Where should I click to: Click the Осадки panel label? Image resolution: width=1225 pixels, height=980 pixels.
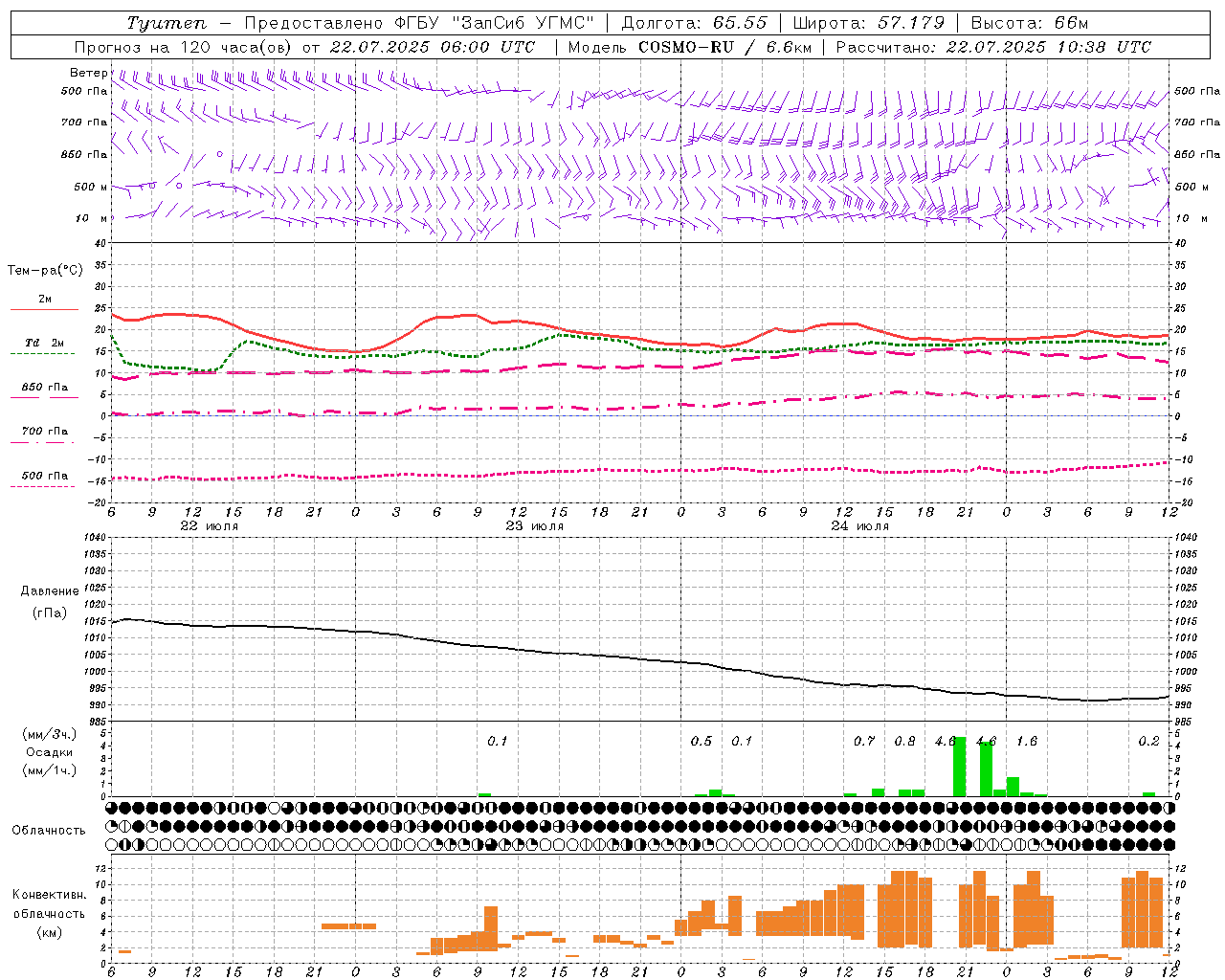[50, 752]
